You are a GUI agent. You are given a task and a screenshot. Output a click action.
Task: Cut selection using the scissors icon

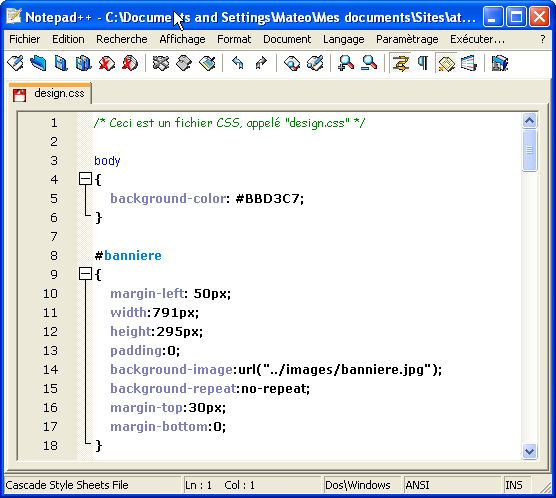(x=161, y=64)
